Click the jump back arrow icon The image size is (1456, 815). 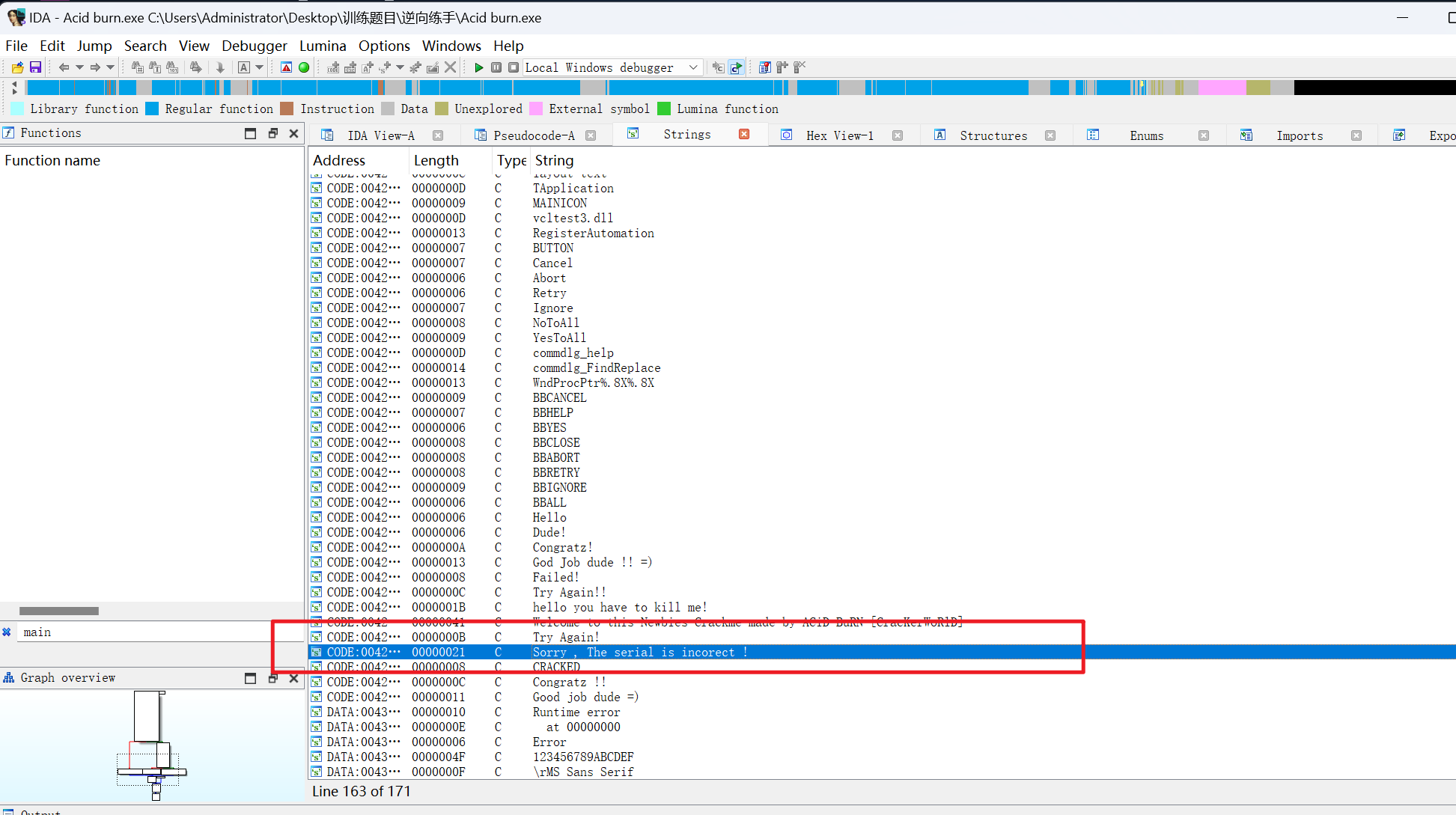coord(64,67)
